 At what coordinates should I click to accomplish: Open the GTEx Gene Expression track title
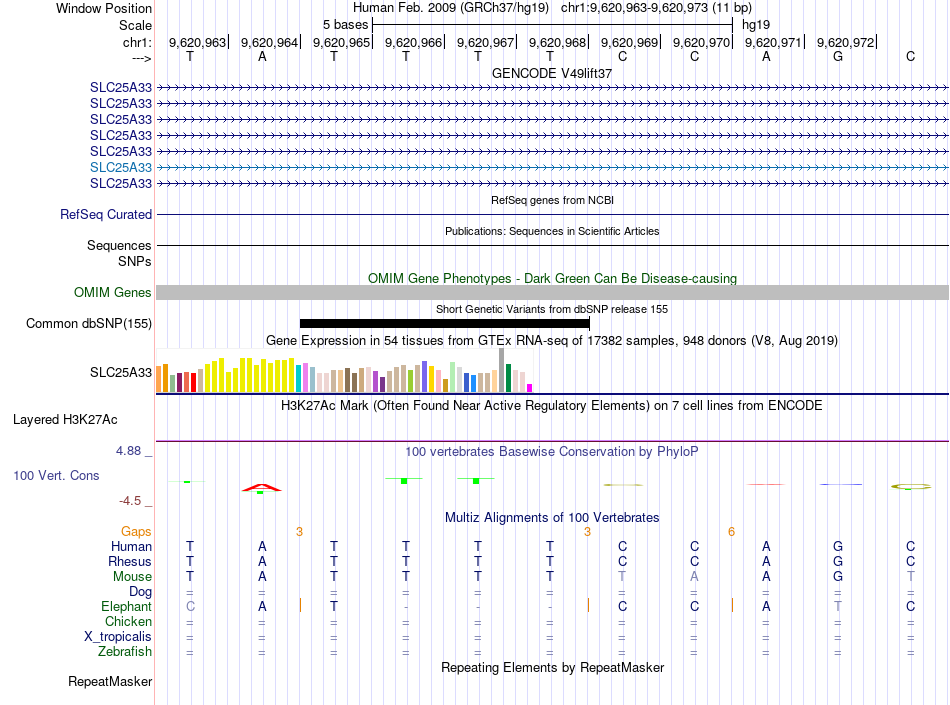(552, 340)
